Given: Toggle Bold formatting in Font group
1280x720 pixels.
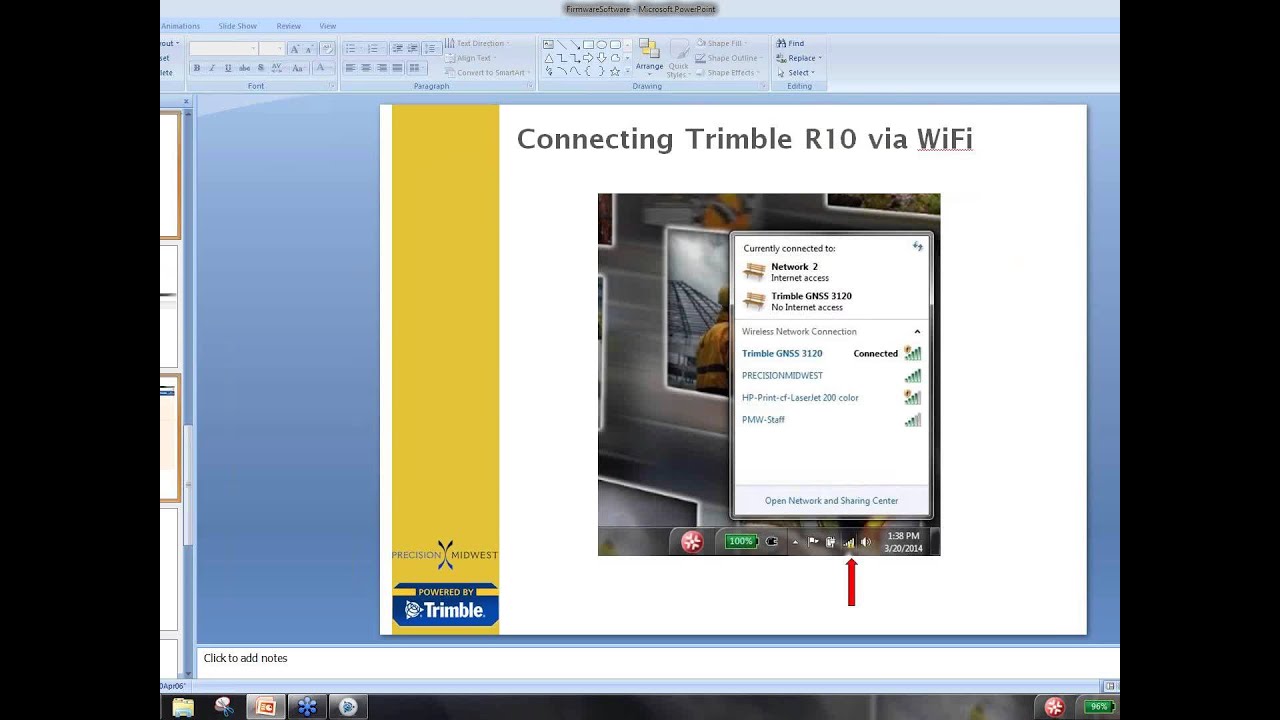Looking at the screenshot, I should click(197, 68).
